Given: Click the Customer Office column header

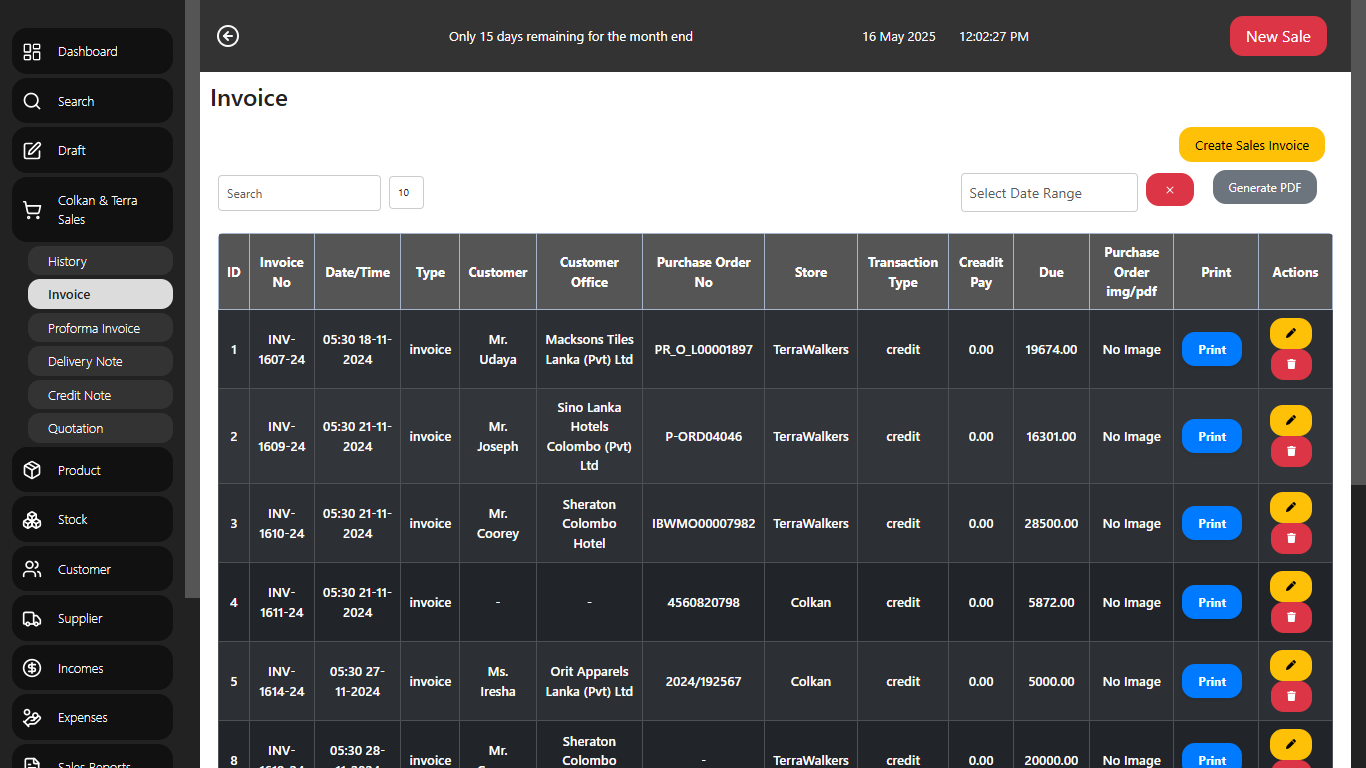Looking at the screenshot, I should pyautogui.click(x=590, y=272).
